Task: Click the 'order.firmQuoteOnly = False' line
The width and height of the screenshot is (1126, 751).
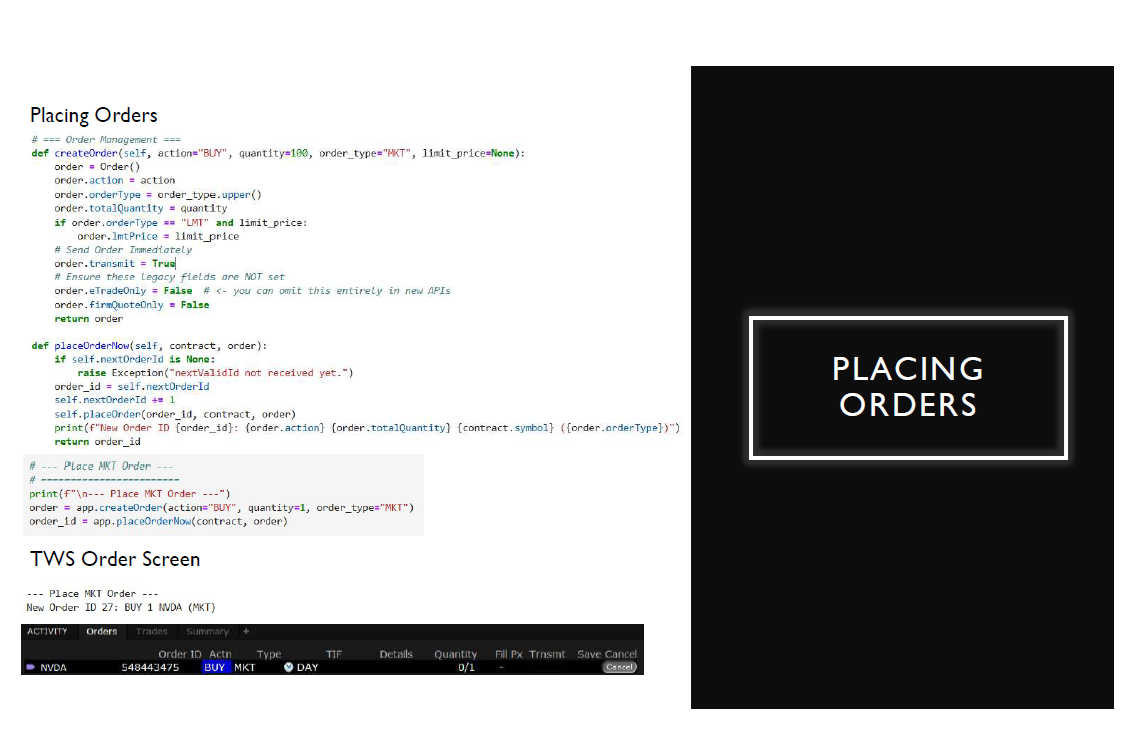Action: (131, 304)
